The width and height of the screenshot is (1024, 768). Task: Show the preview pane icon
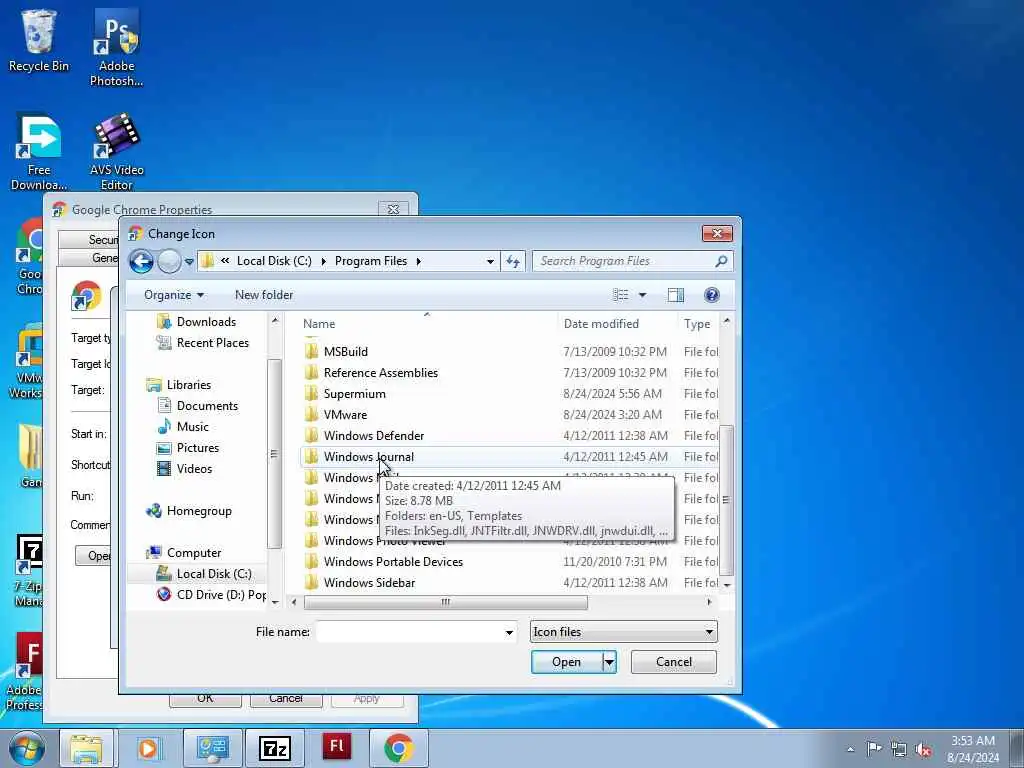(x=675, y=295)
